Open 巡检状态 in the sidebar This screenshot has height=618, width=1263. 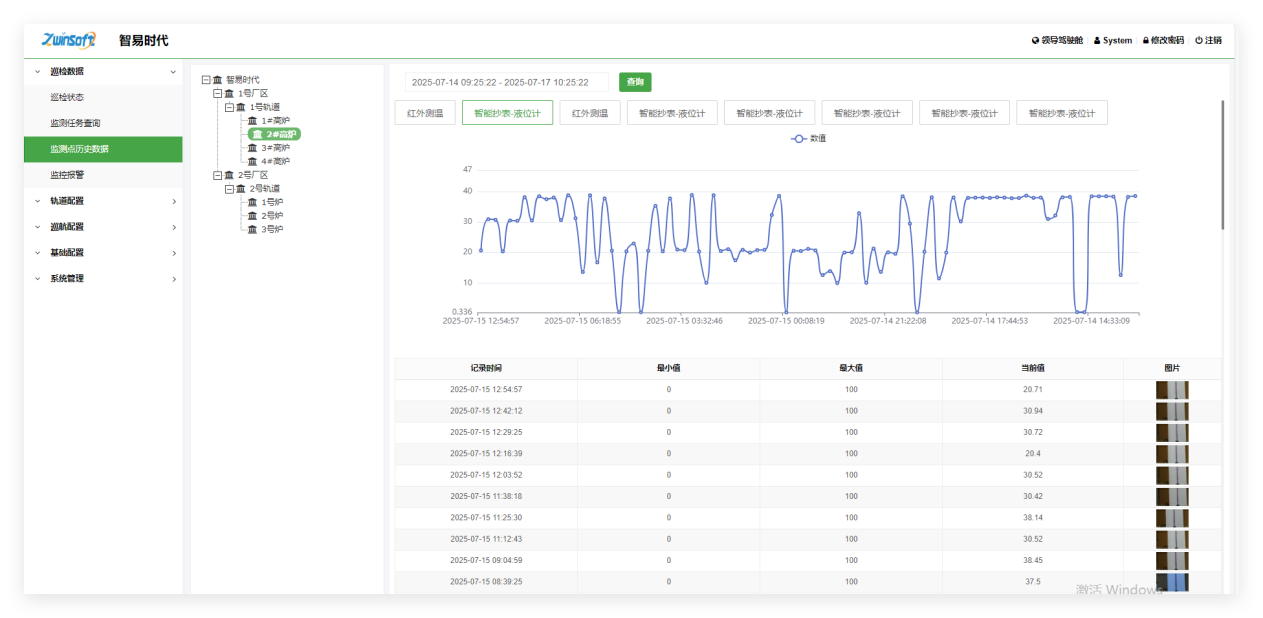pos(67,97)
